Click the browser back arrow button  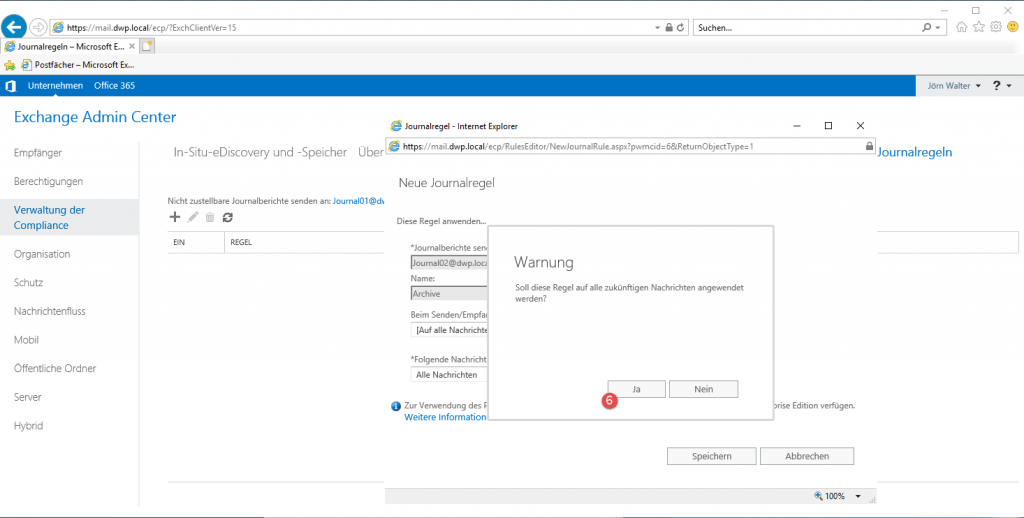[14, 27]
